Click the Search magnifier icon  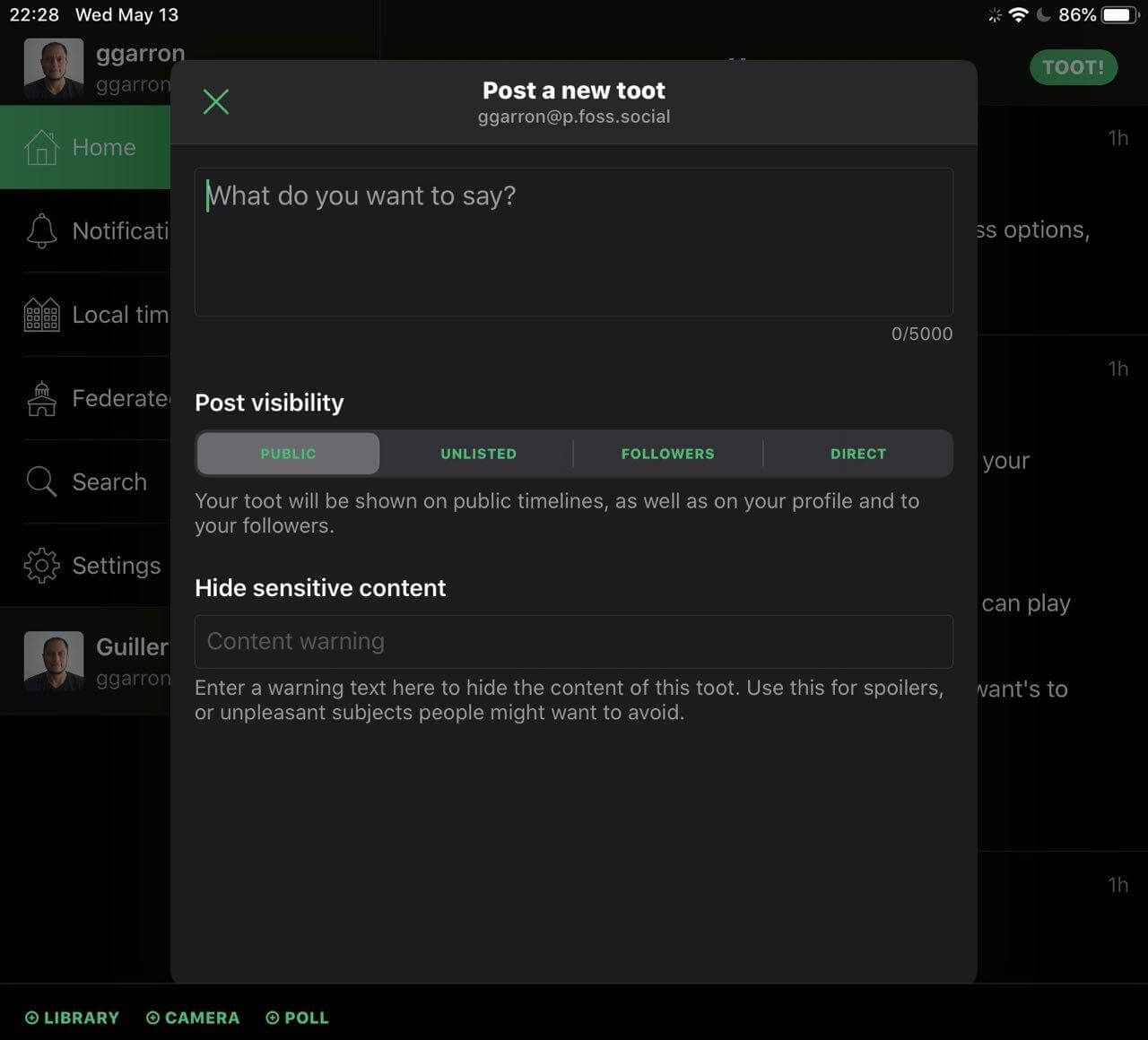(x=41, y=481)
